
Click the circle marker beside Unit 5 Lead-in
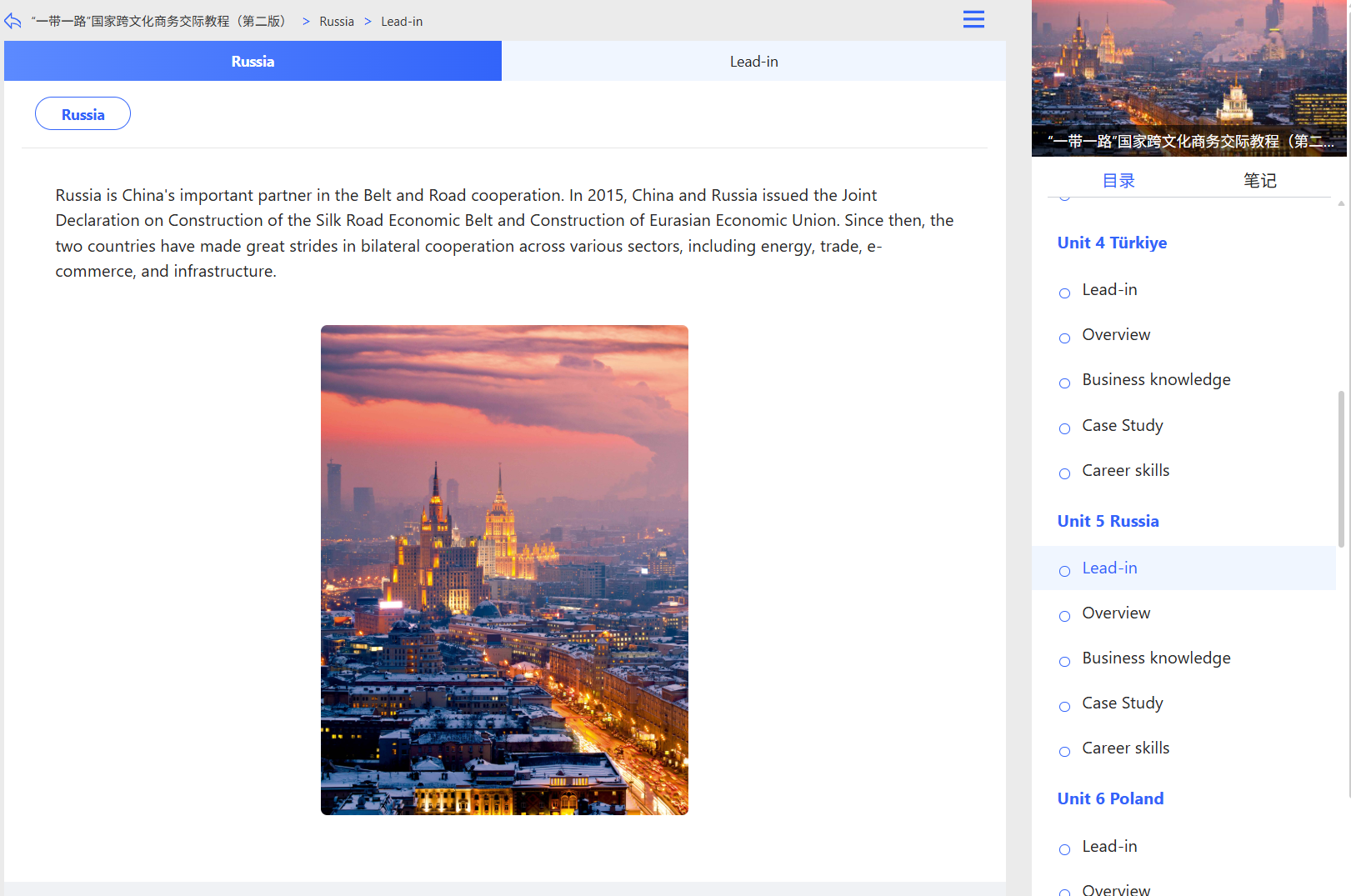(1064, 571)
